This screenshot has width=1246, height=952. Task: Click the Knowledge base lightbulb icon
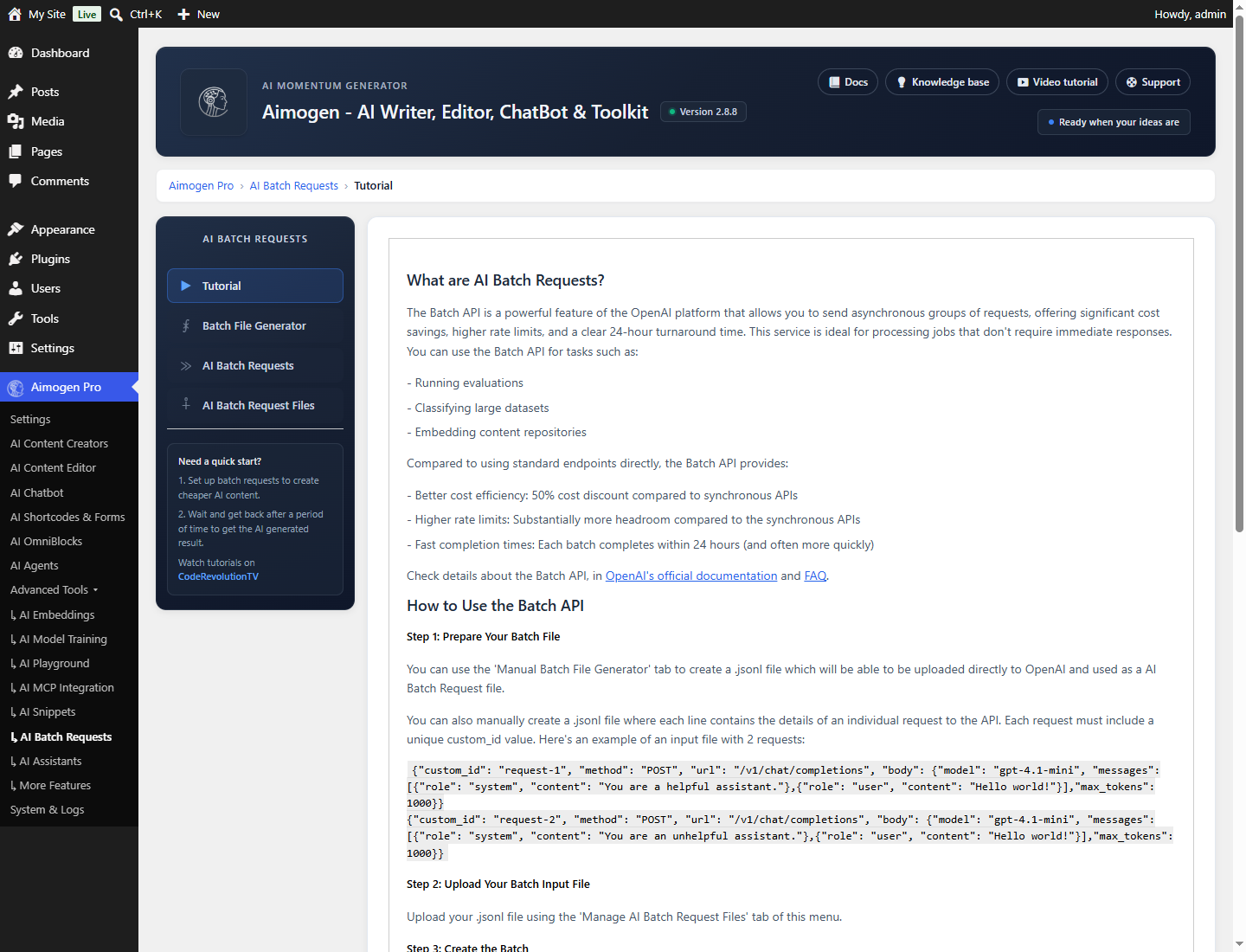(902, 82)
